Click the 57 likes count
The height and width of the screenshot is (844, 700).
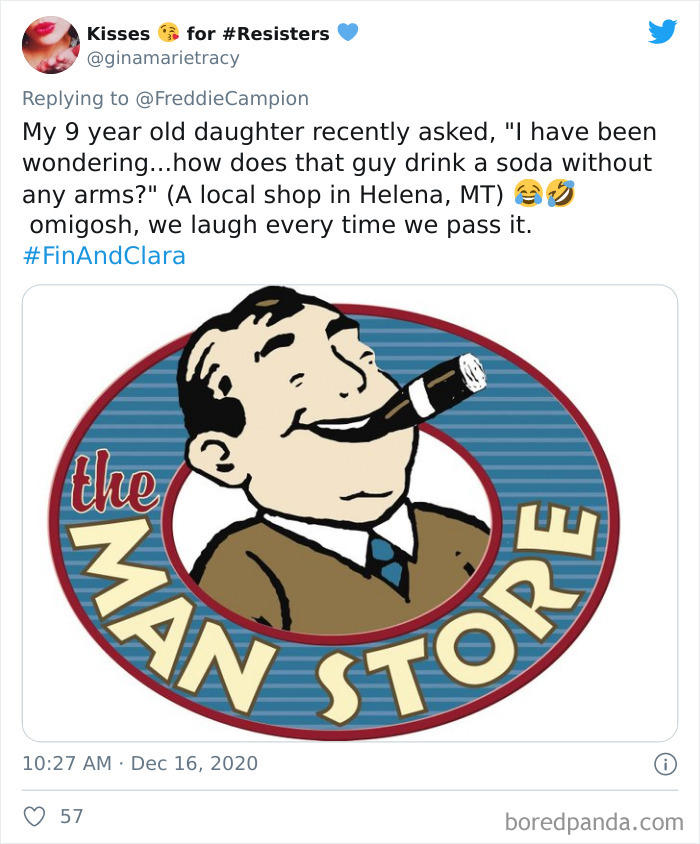tap(72, 816)
